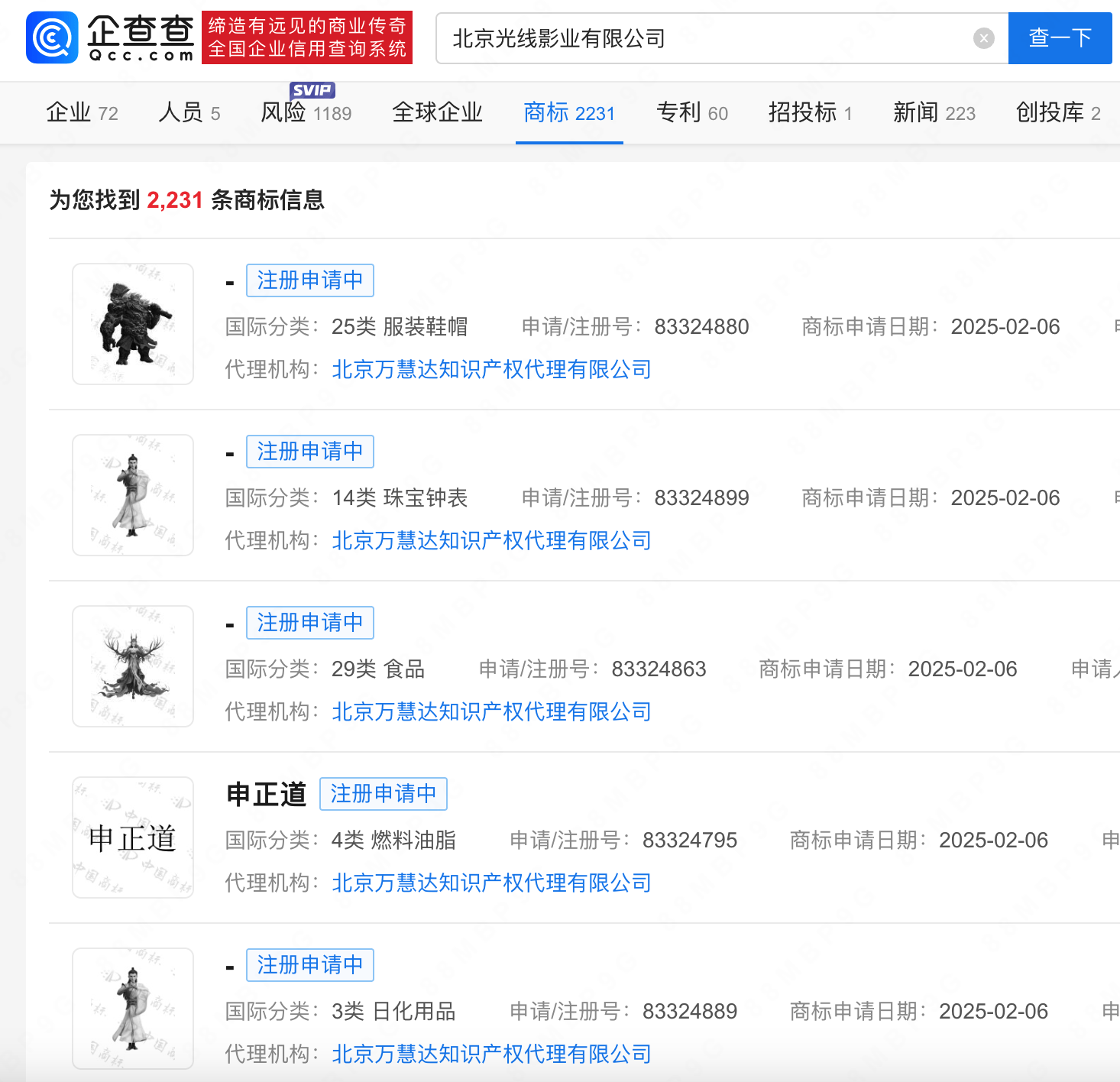Go to the 全球企业 tab
The image size is (1120, 1082).
click(437, 113)
